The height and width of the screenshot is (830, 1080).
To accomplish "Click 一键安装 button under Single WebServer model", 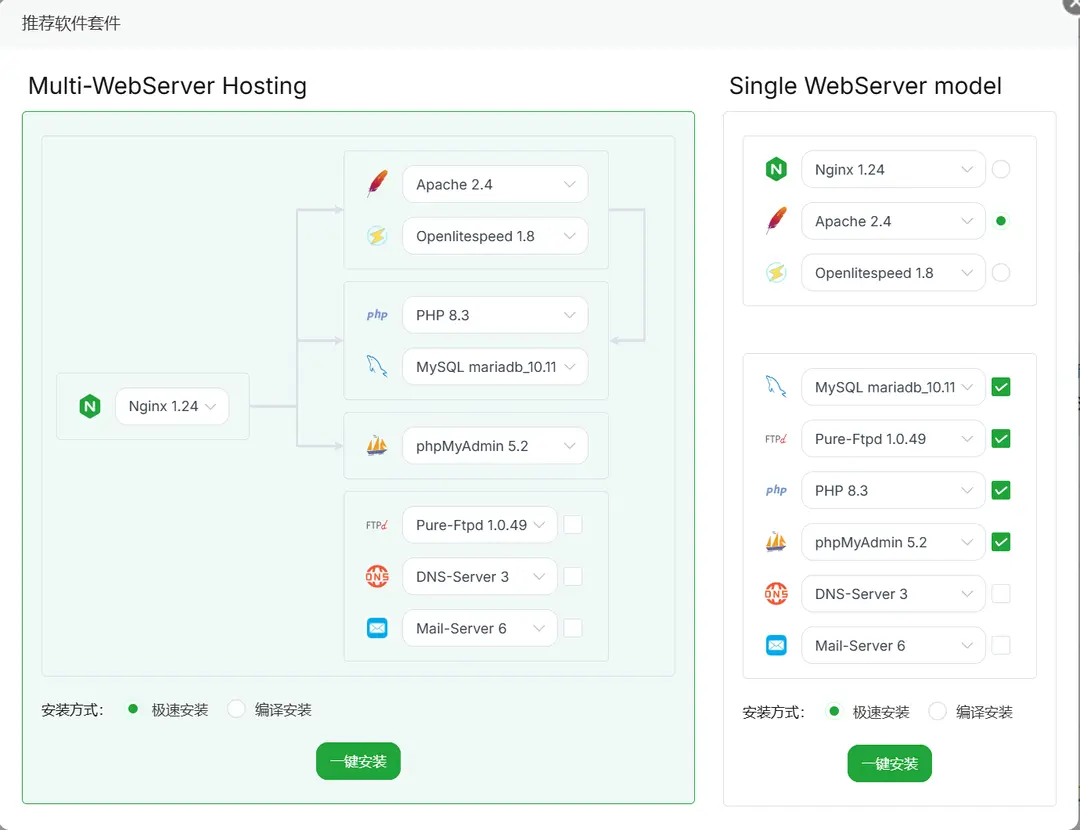I will click(889, 763).
